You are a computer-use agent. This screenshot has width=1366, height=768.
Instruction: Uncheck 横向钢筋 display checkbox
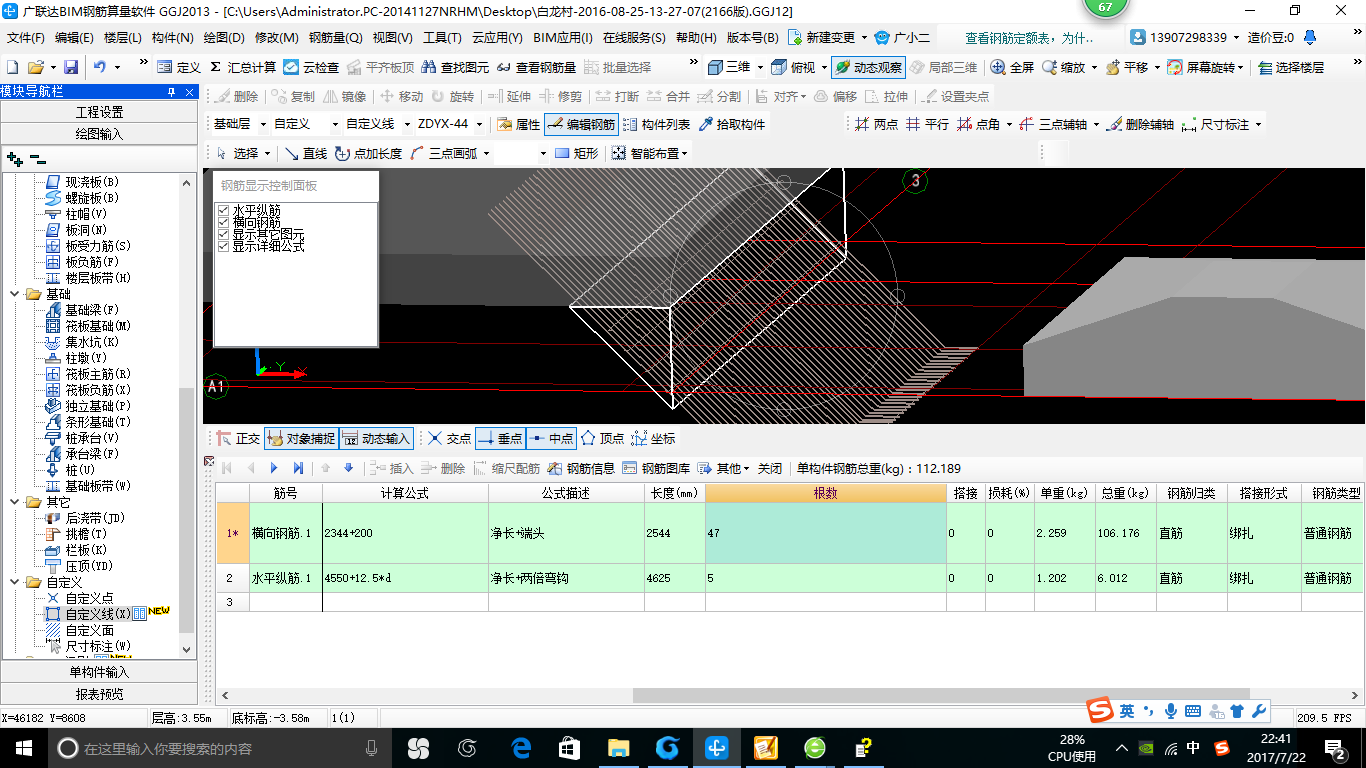(224, 222)
